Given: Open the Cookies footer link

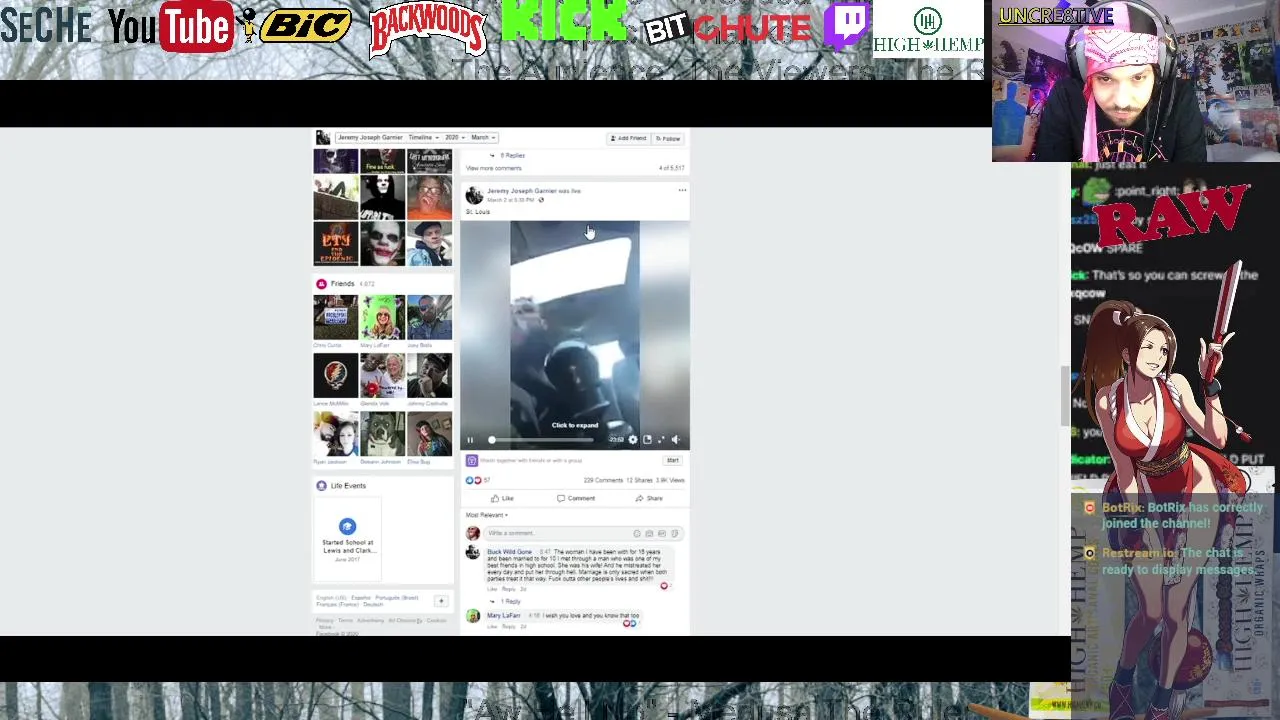Looking at the screenshot, I should point(436,621).
